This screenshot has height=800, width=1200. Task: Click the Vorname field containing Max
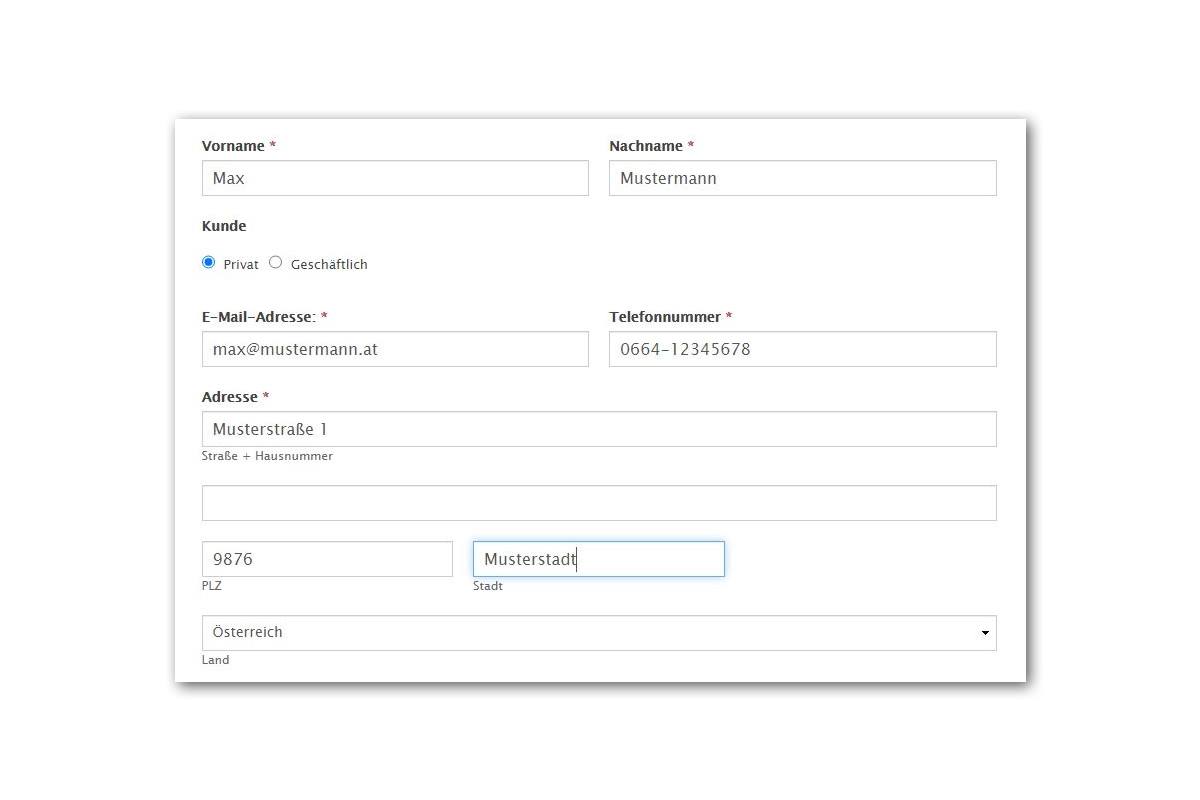395,178
